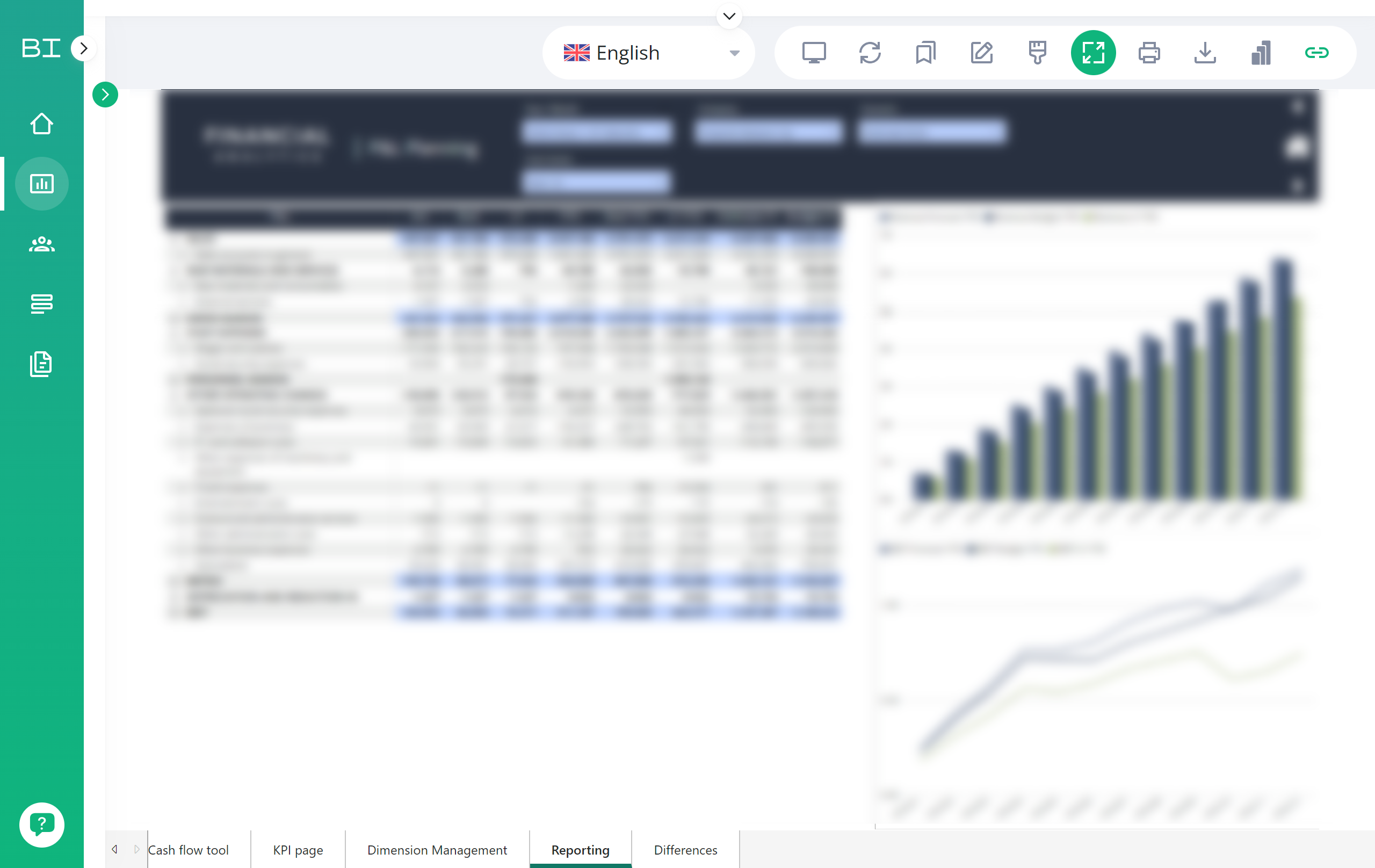Open the English language dropdown
The height and width of the screenshot is (868, 1375).
click(x=649, y=53)
